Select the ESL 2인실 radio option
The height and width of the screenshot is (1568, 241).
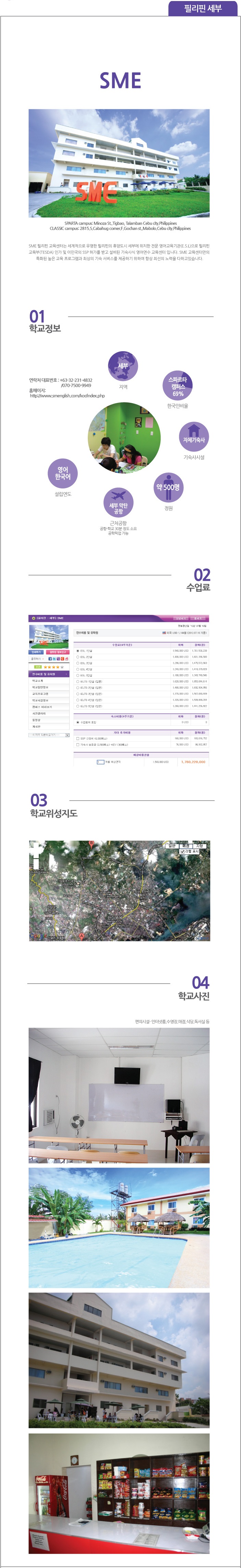click(x=77, y=657)
